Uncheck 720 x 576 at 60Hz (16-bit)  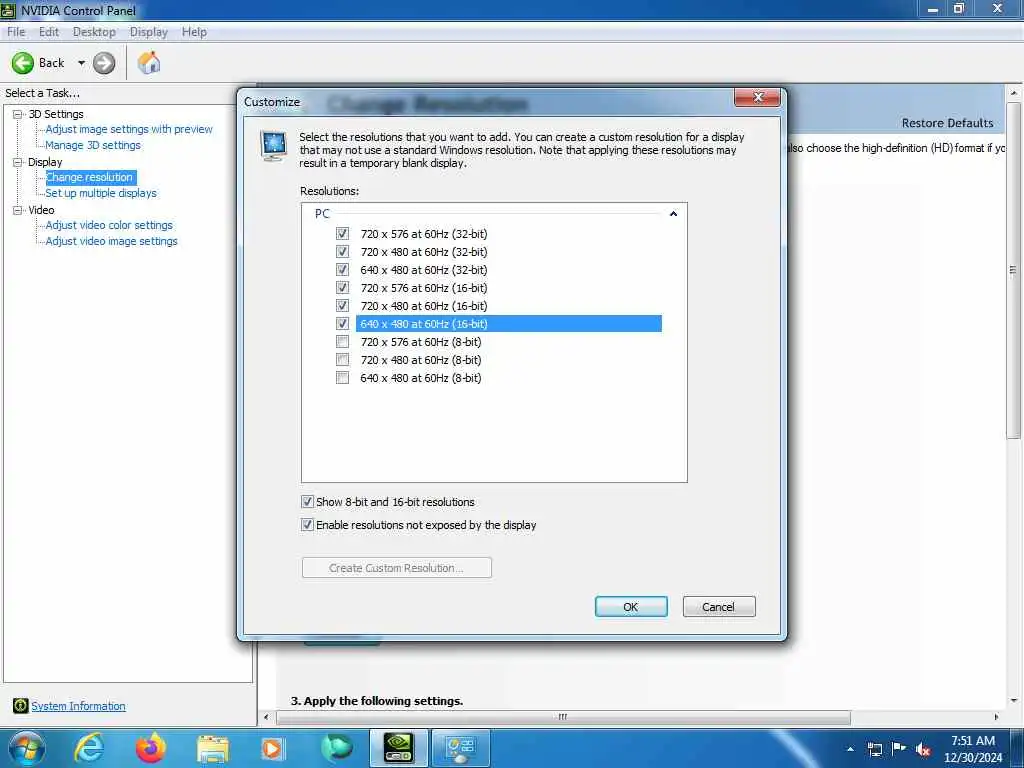pyautogui.click(x=342, y=287)
